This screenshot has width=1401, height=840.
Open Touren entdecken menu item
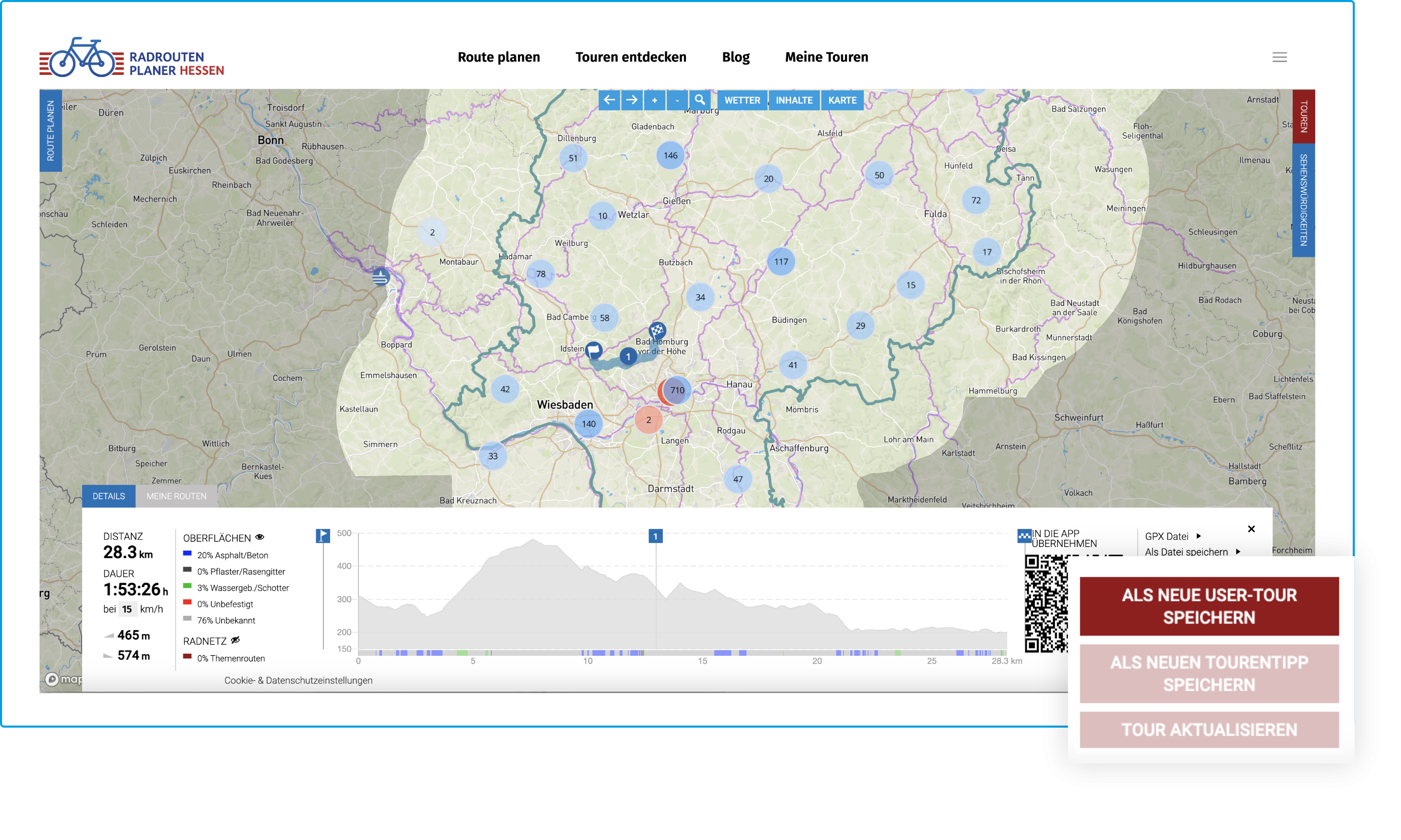pyautogui.click(x=630, y=57)
